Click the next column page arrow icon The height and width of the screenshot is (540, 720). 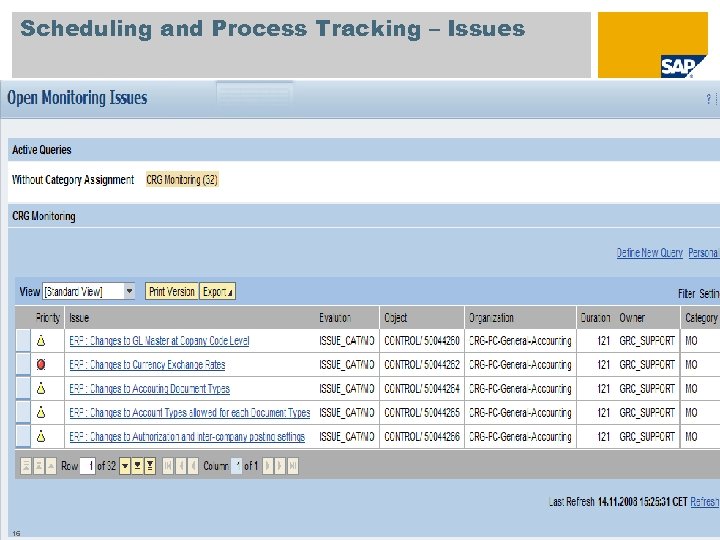tap(280, 466)
